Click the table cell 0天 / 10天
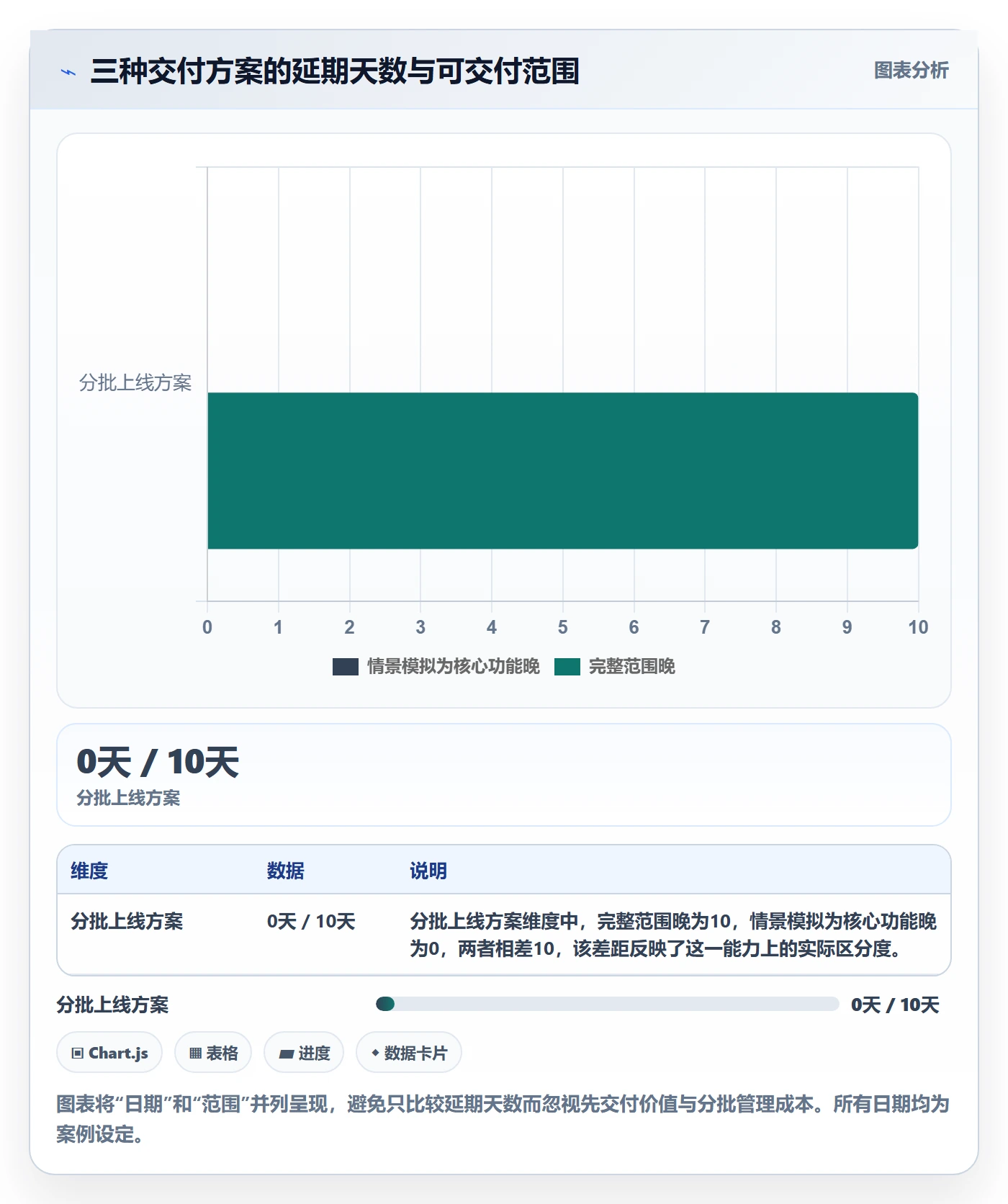Image resolution: width=1008 pixels, height=1204 pixels. click(311, 922)
